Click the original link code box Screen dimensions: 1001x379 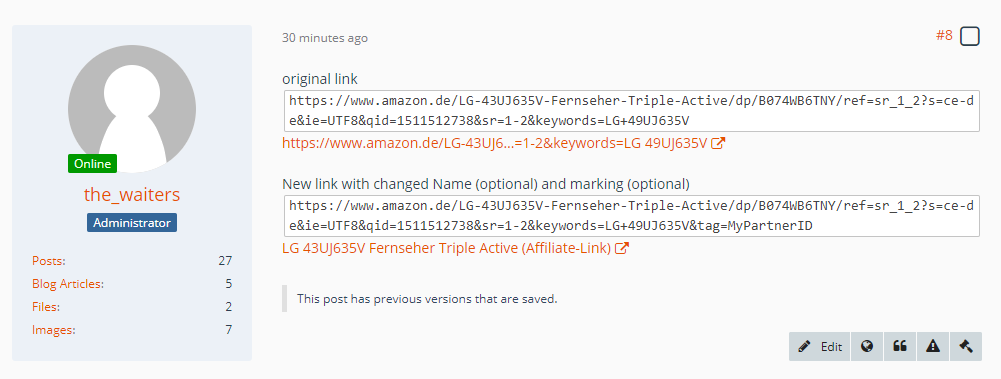[x=631, y=111]
